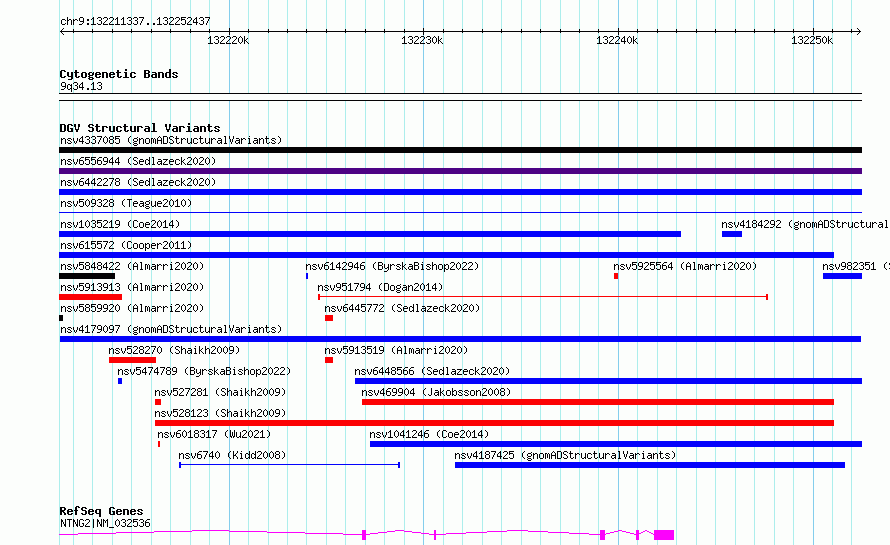Select the thin red nsv951794 span line

pyautogui.click(x=543, y=297)
